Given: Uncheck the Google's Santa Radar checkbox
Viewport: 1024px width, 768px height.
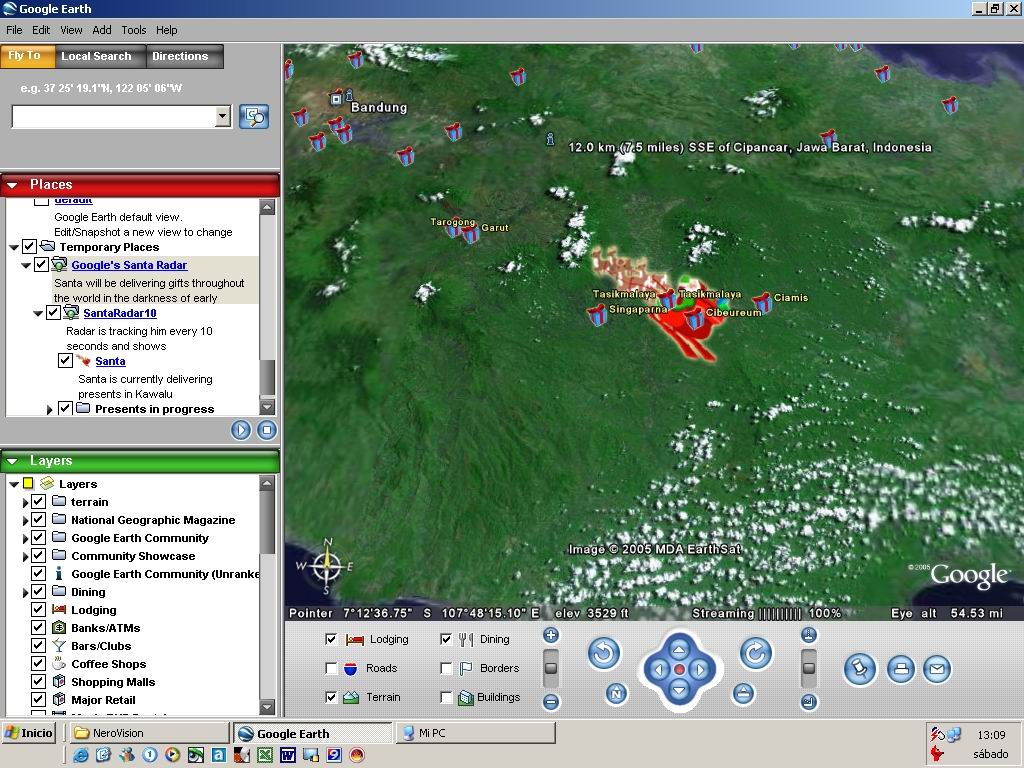Looking at the screenshot, I should pos(41,264).
